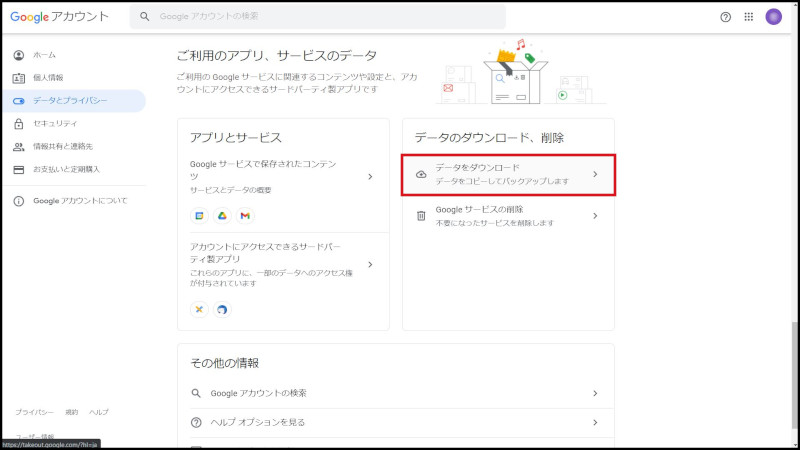Click the trash icon beside Google サービスの削除

click(421, 215)
